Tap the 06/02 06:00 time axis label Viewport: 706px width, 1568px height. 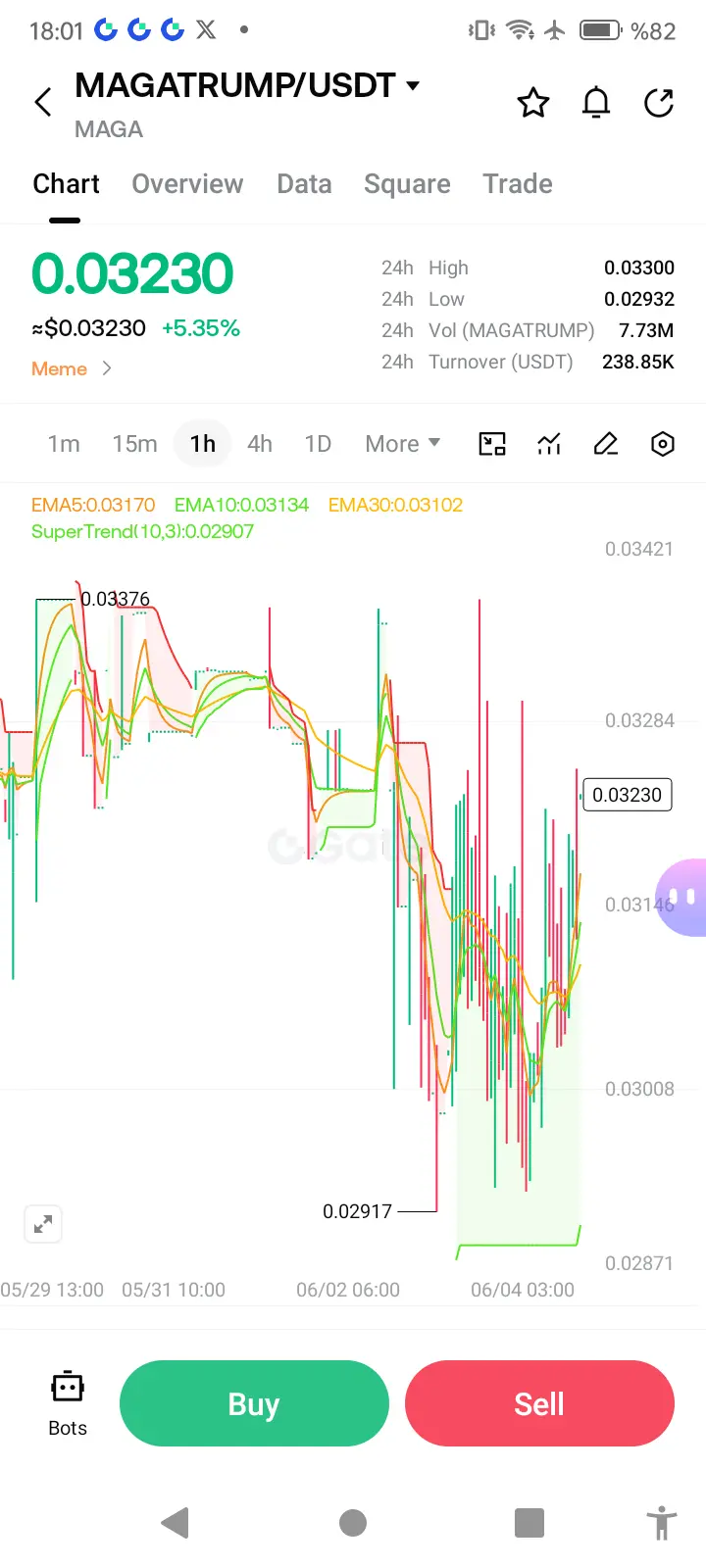[x=348, y=1290]
